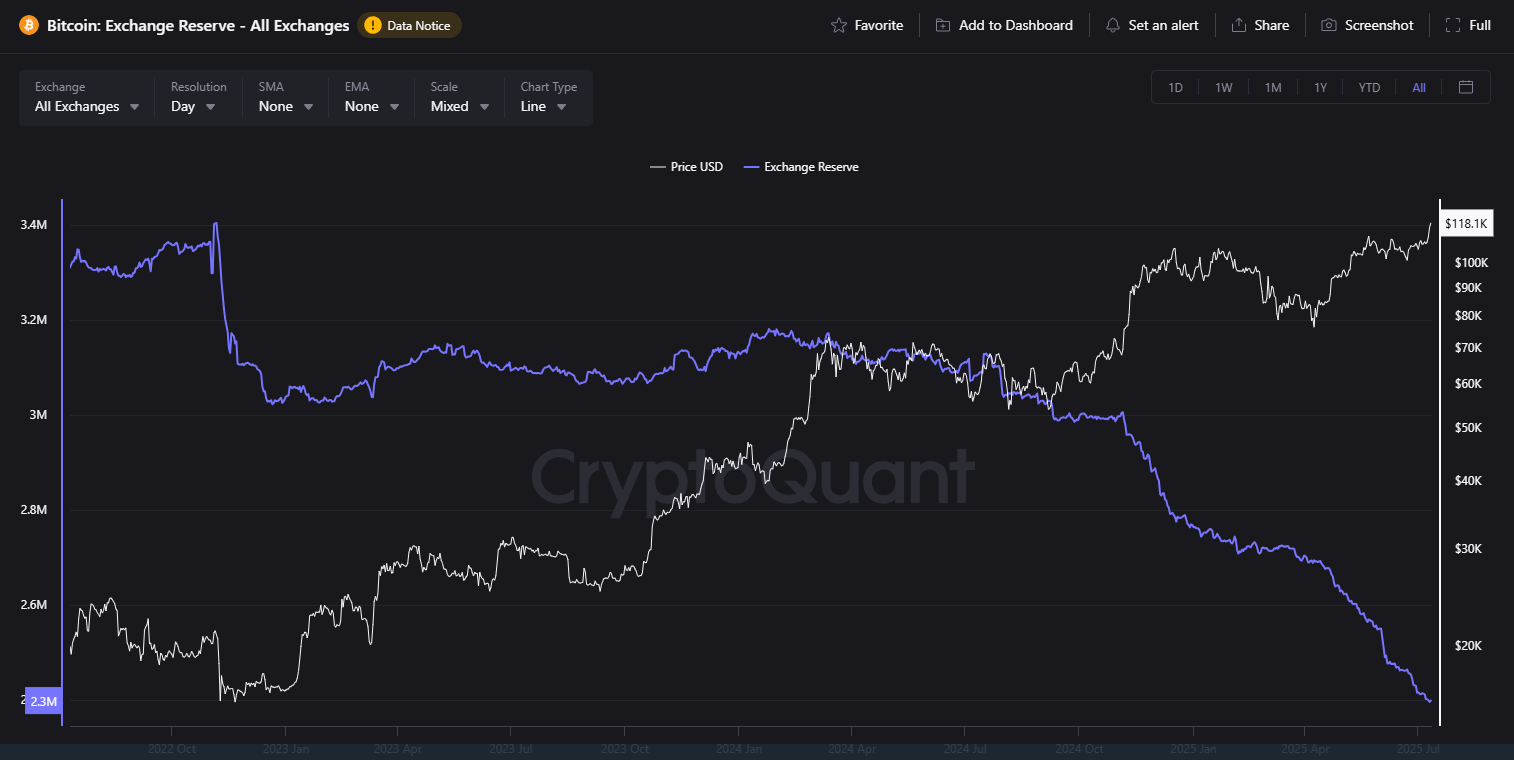Open the calendar date picker icon
Image resolution: width=1514 pixels, height=760 pixels.
[1466, 87]
